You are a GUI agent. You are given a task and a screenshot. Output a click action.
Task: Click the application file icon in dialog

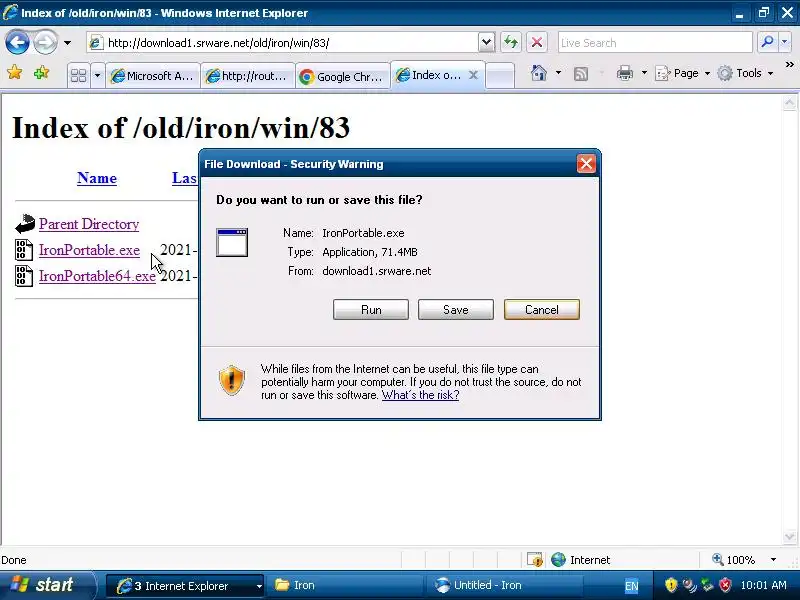click(x=232, y=242)
